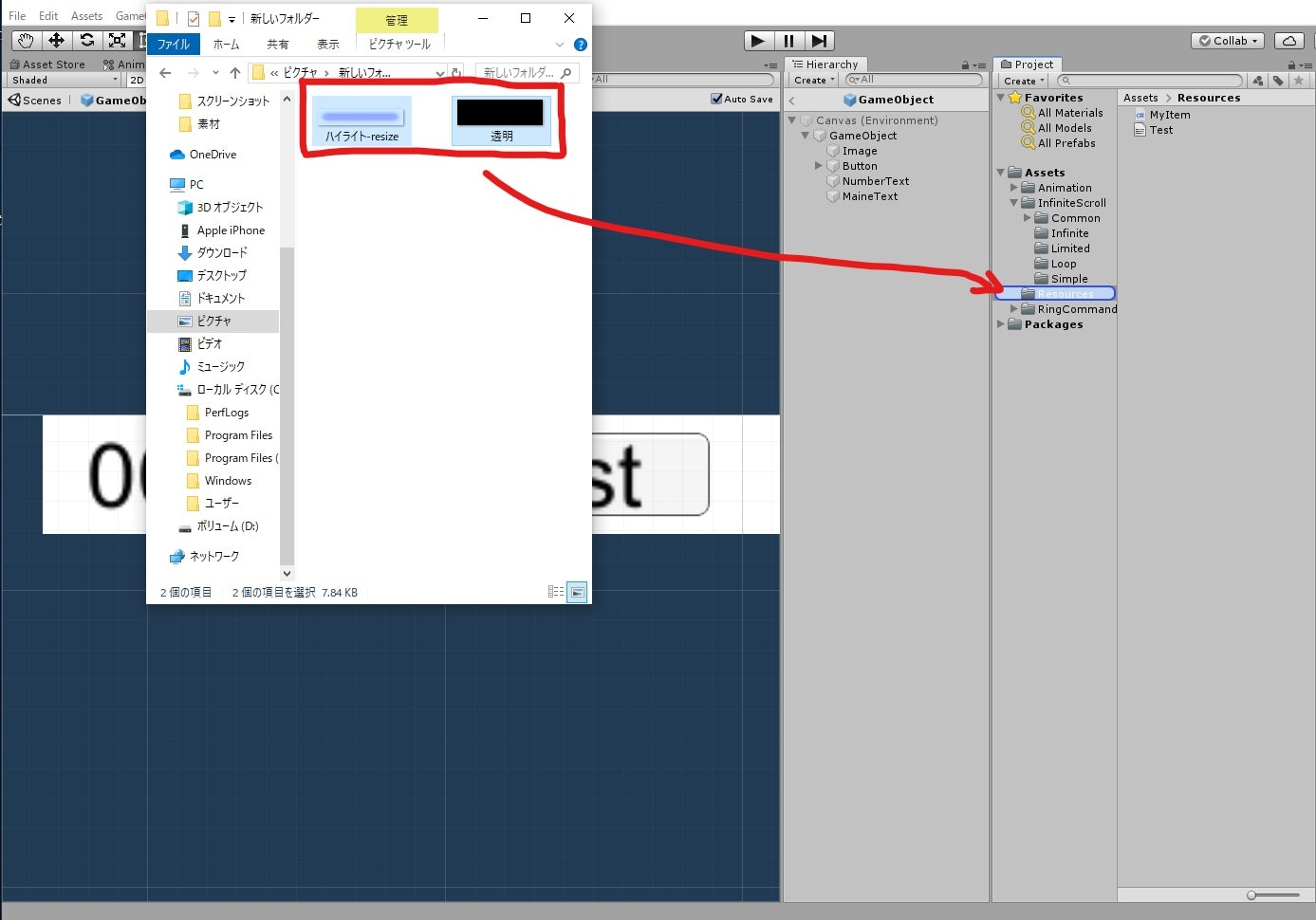Click Explorer up-directory arrow
Viewport: 1316px width, 920px height.
pos(235,73)
